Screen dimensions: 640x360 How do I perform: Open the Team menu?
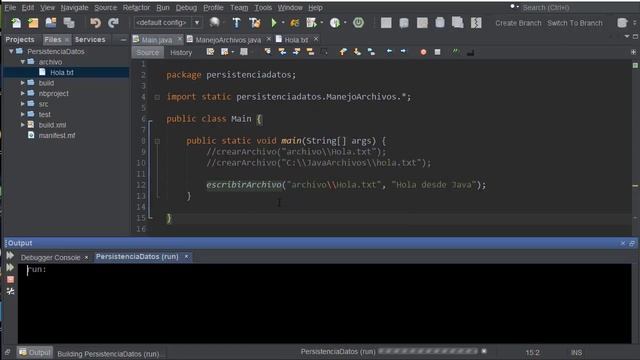[239, 7]
